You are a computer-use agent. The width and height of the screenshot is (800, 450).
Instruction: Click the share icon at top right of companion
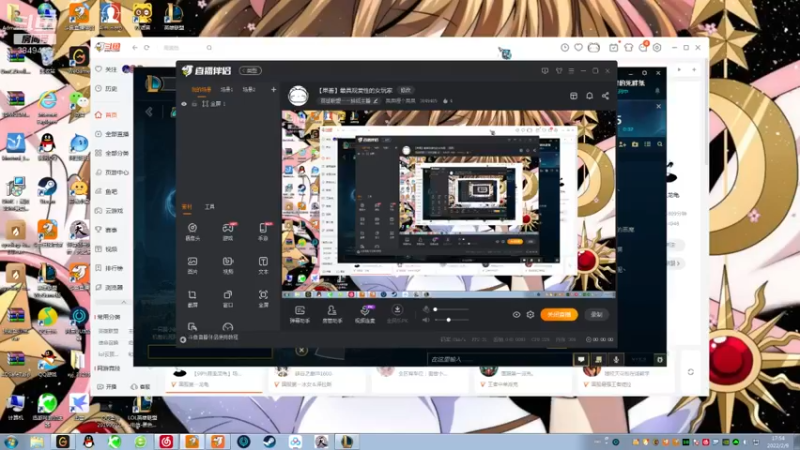point(605,96)
